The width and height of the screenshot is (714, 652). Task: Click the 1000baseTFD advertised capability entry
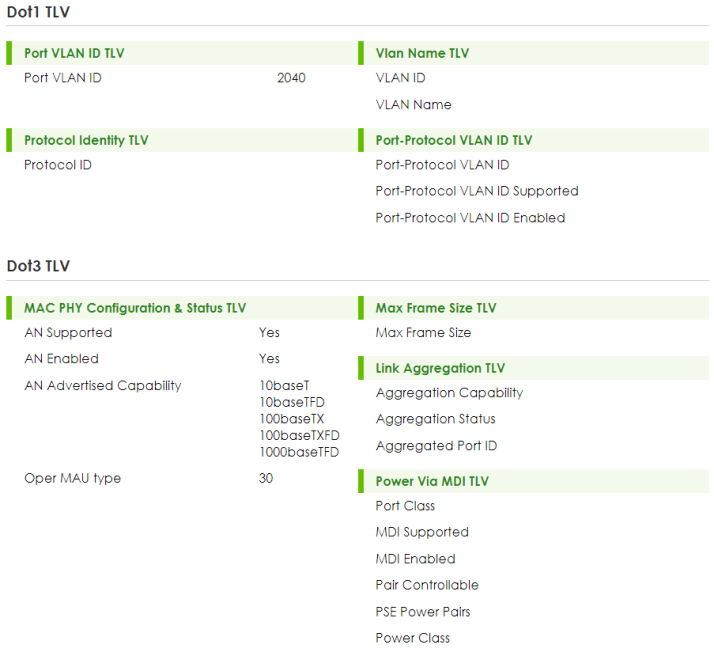pos(298,452)
